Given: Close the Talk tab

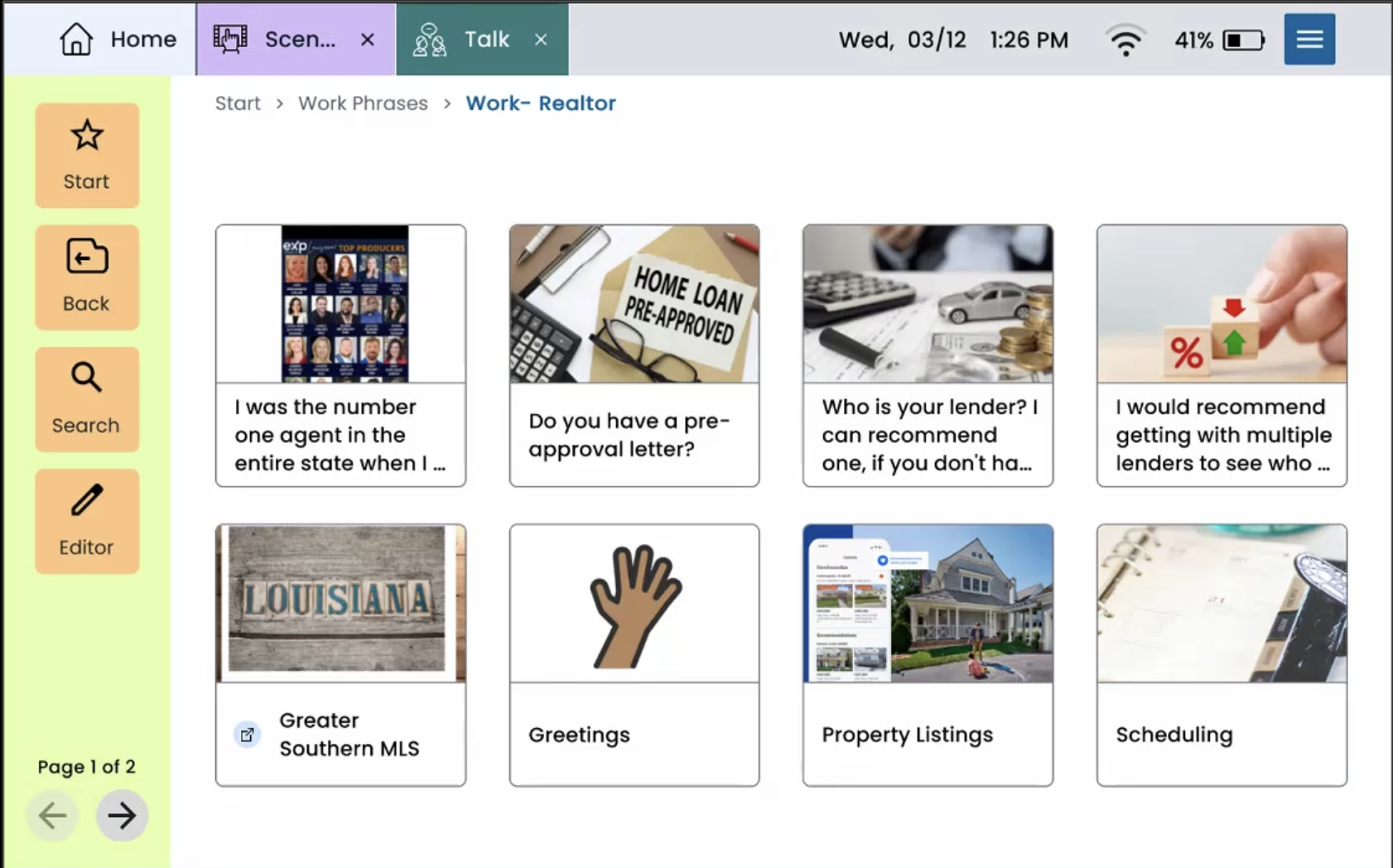Looking at the screenshot, I should coord(541,40).
